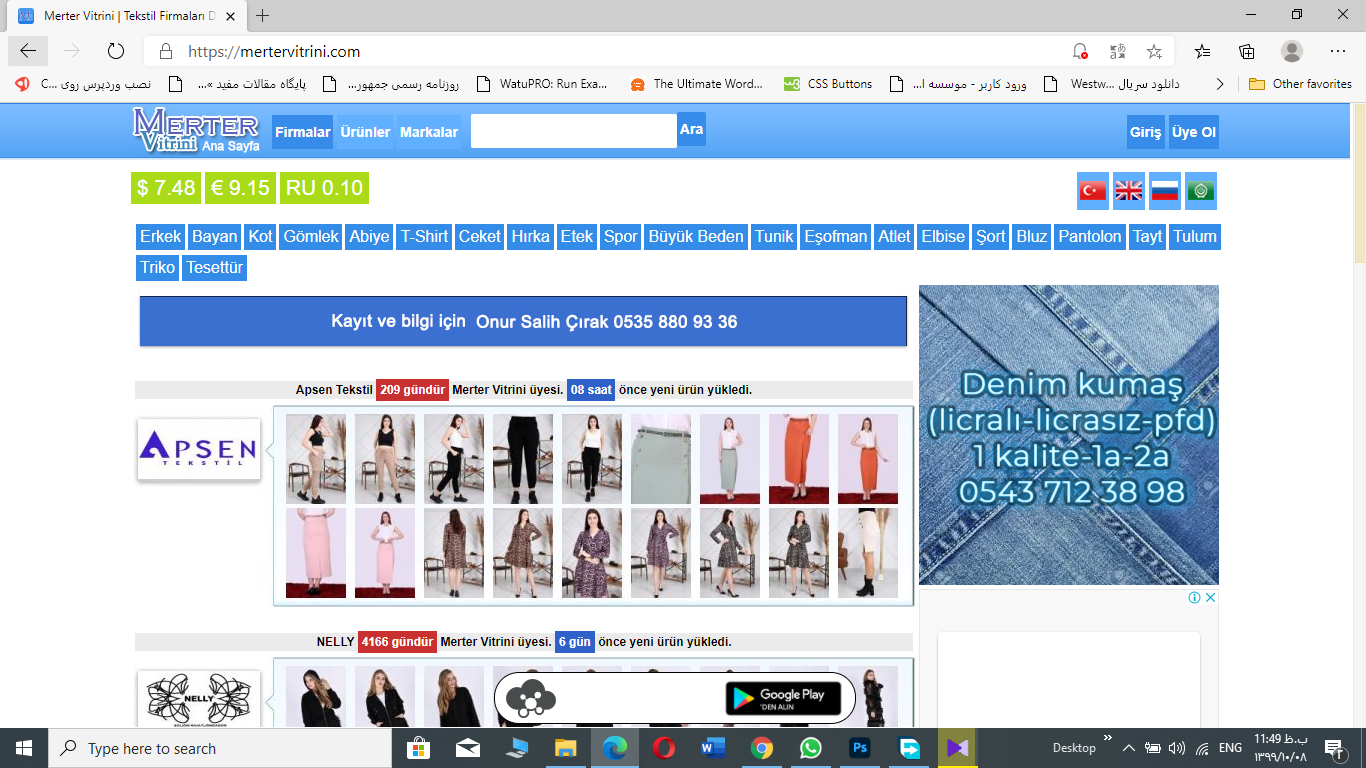Open a new tab with plus button

click(x=263, y=15)
